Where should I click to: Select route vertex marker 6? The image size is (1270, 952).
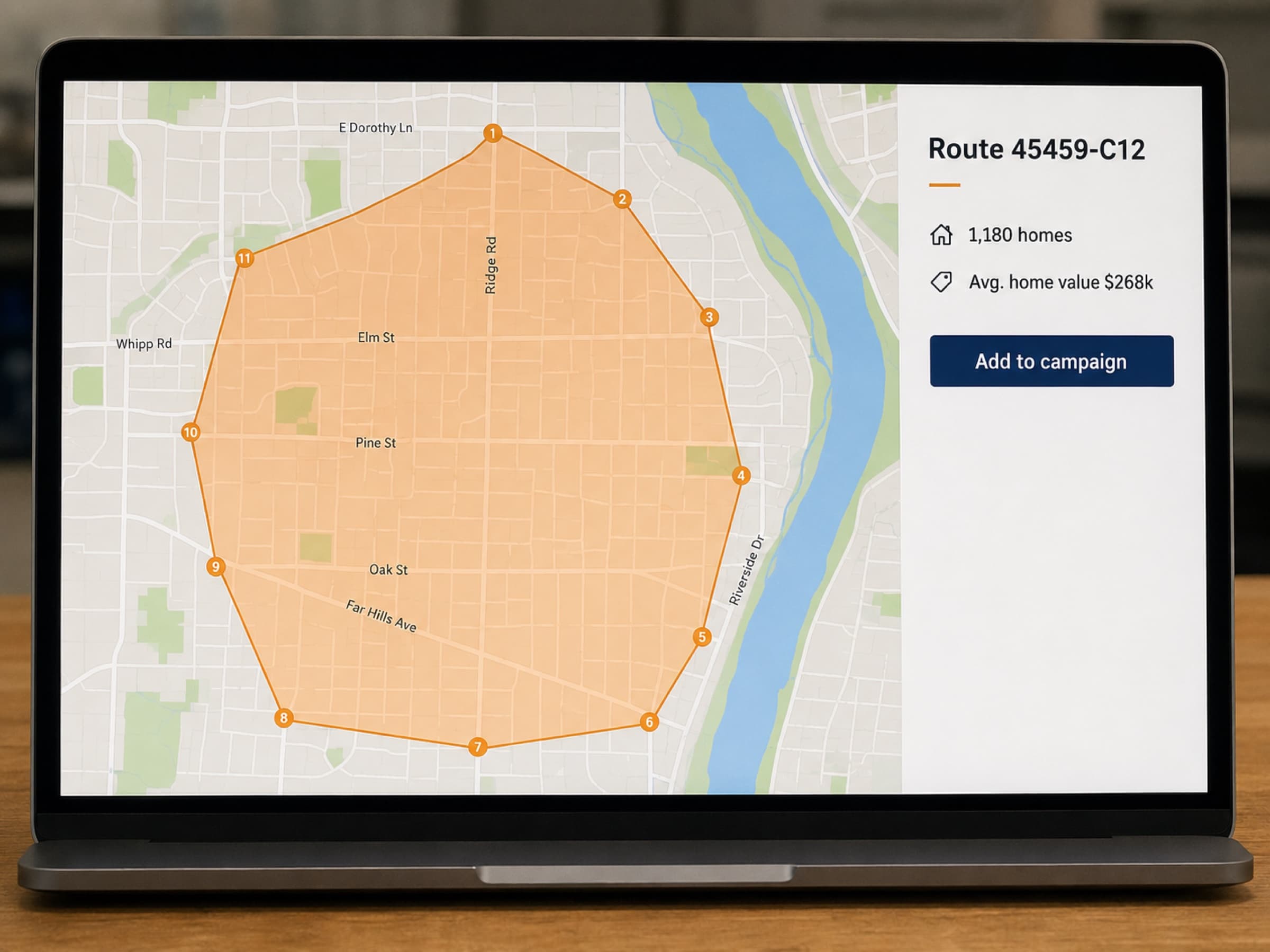[649, 722]
